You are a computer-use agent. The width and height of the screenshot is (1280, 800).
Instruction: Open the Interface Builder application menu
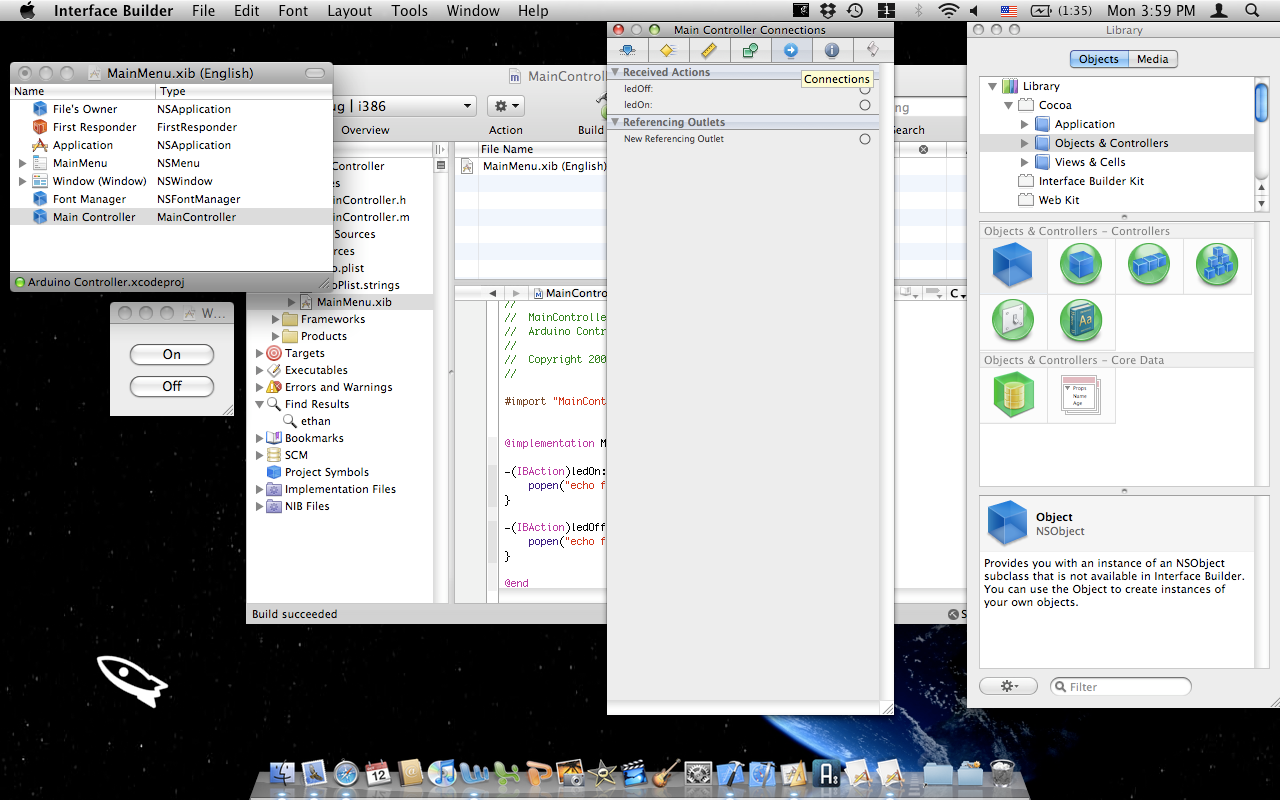pos(113,11)
